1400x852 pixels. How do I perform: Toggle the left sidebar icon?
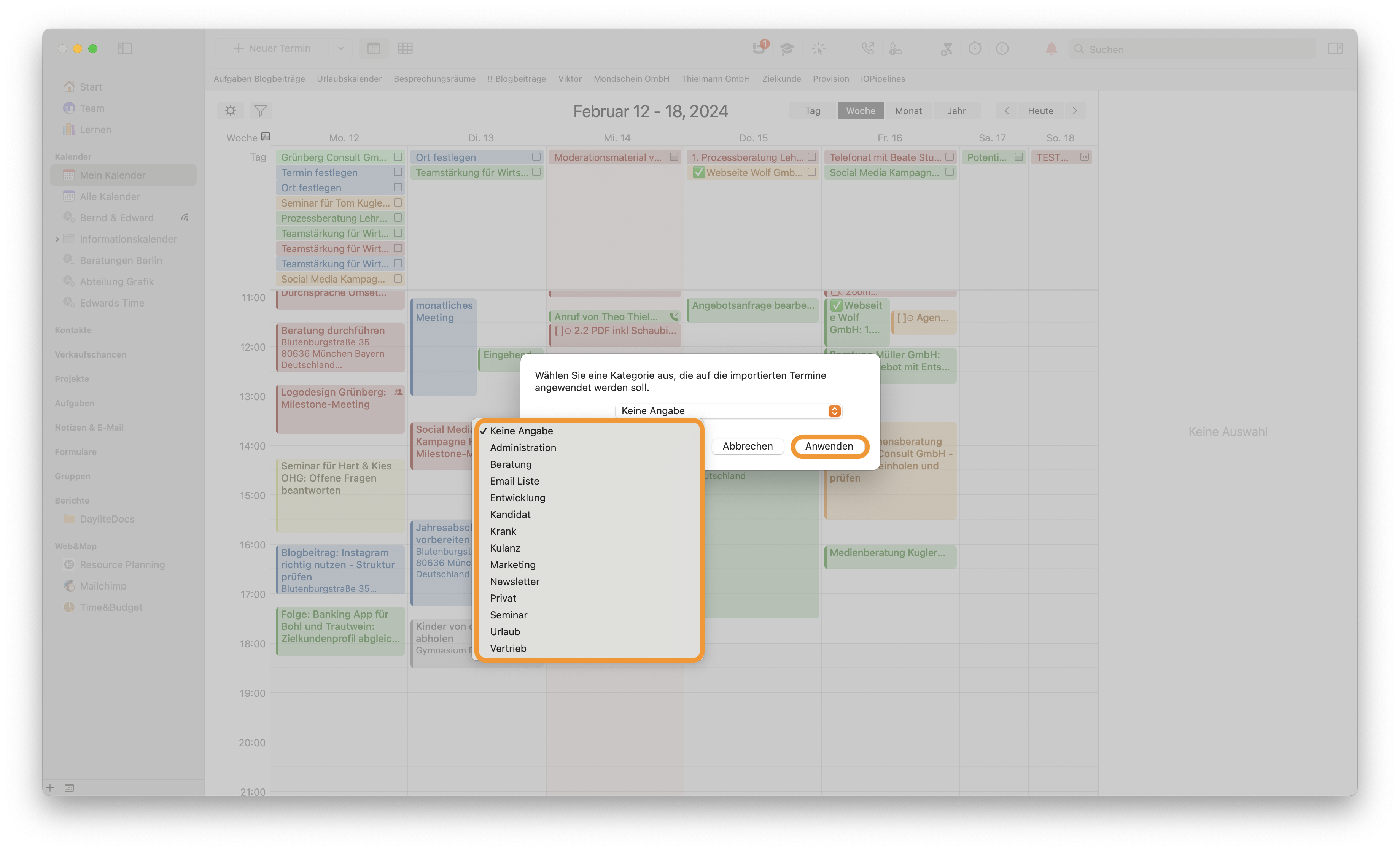[124, 48]
